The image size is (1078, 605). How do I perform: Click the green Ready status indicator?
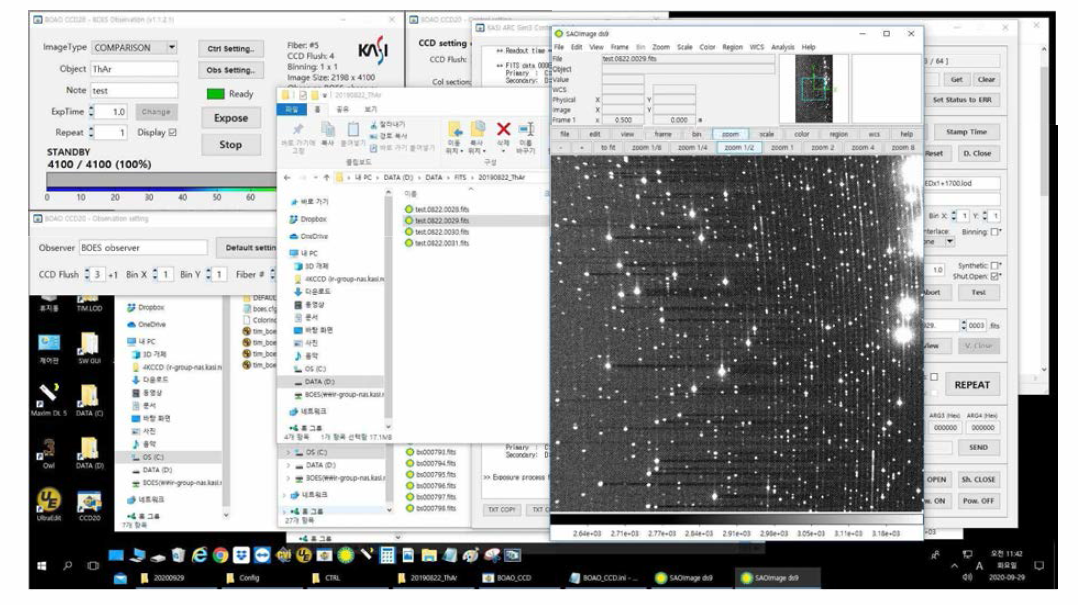pos(215,94)
